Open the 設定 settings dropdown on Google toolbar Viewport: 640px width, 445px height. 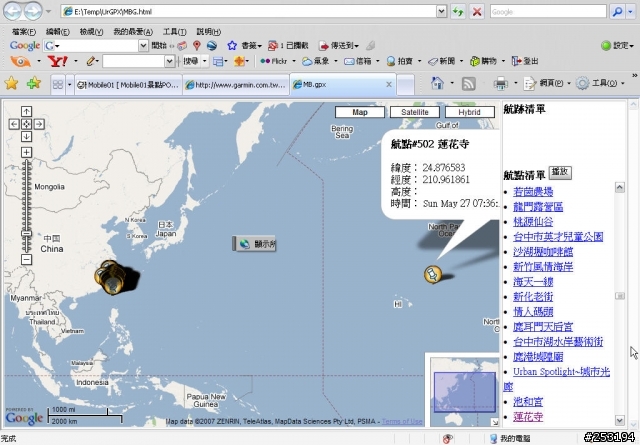[x=618, y=45]
